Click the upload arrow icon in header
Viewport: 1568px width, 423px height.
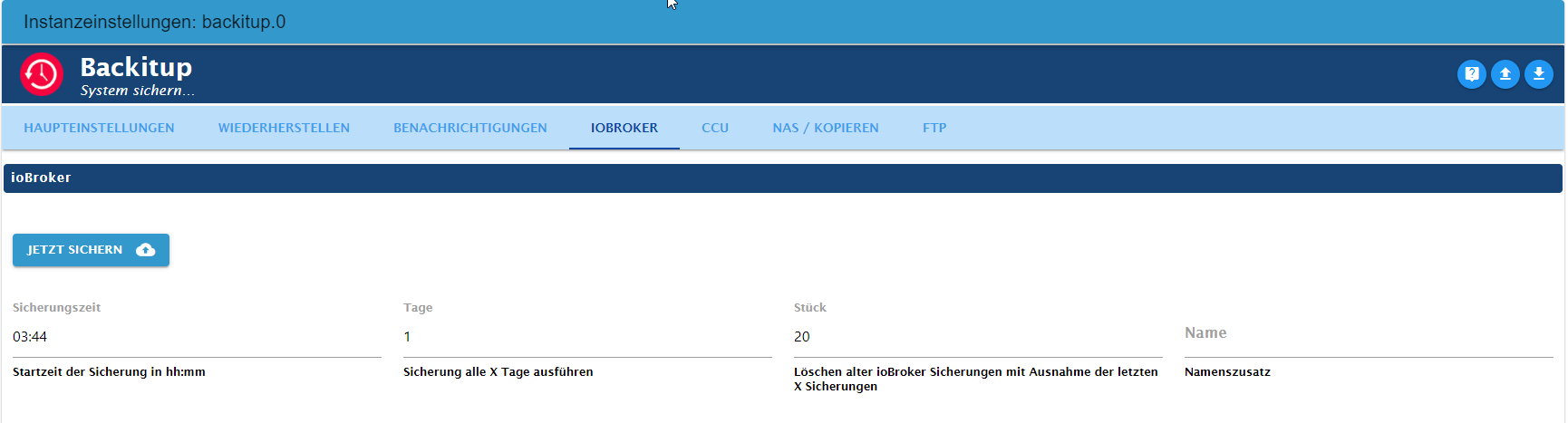[x=1505, y=74]
